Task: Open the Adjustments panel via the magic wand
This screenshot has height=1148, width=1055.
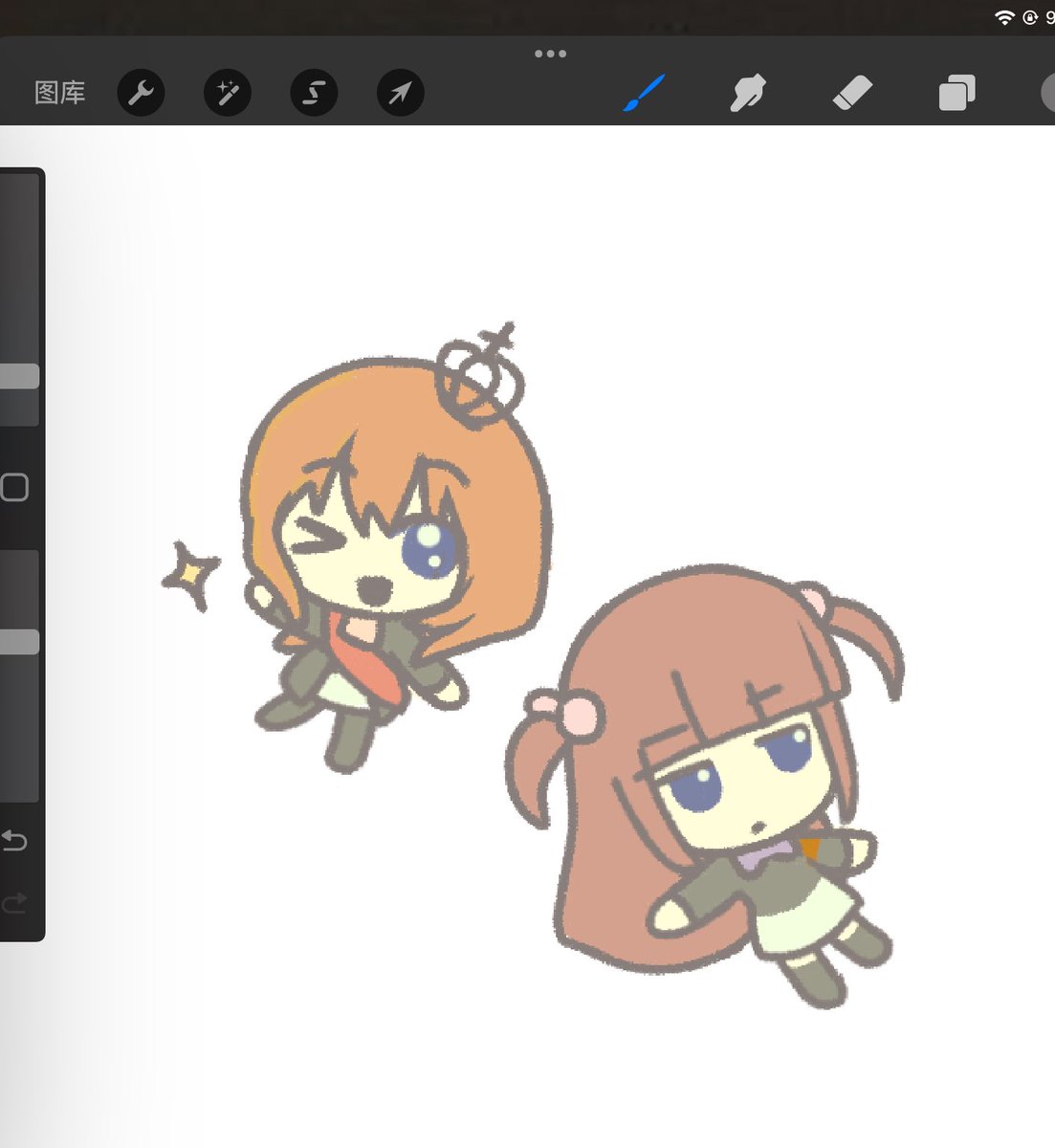Action: 227,93
